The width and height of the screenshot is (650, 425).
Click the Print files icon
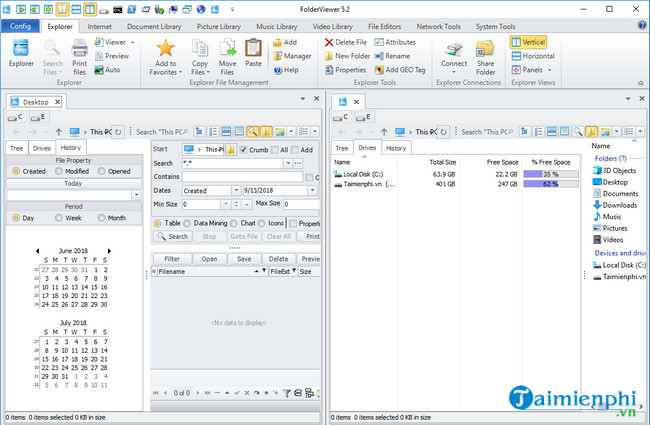pyautogui.click(x=80, y=48)
